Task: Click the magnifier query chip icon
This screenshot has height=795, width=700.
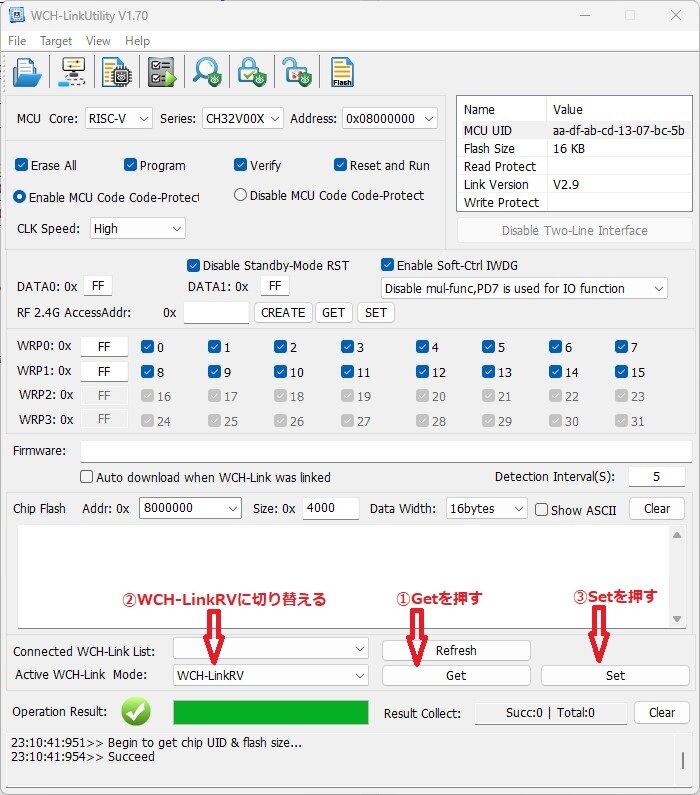Action: coord(207,73)
